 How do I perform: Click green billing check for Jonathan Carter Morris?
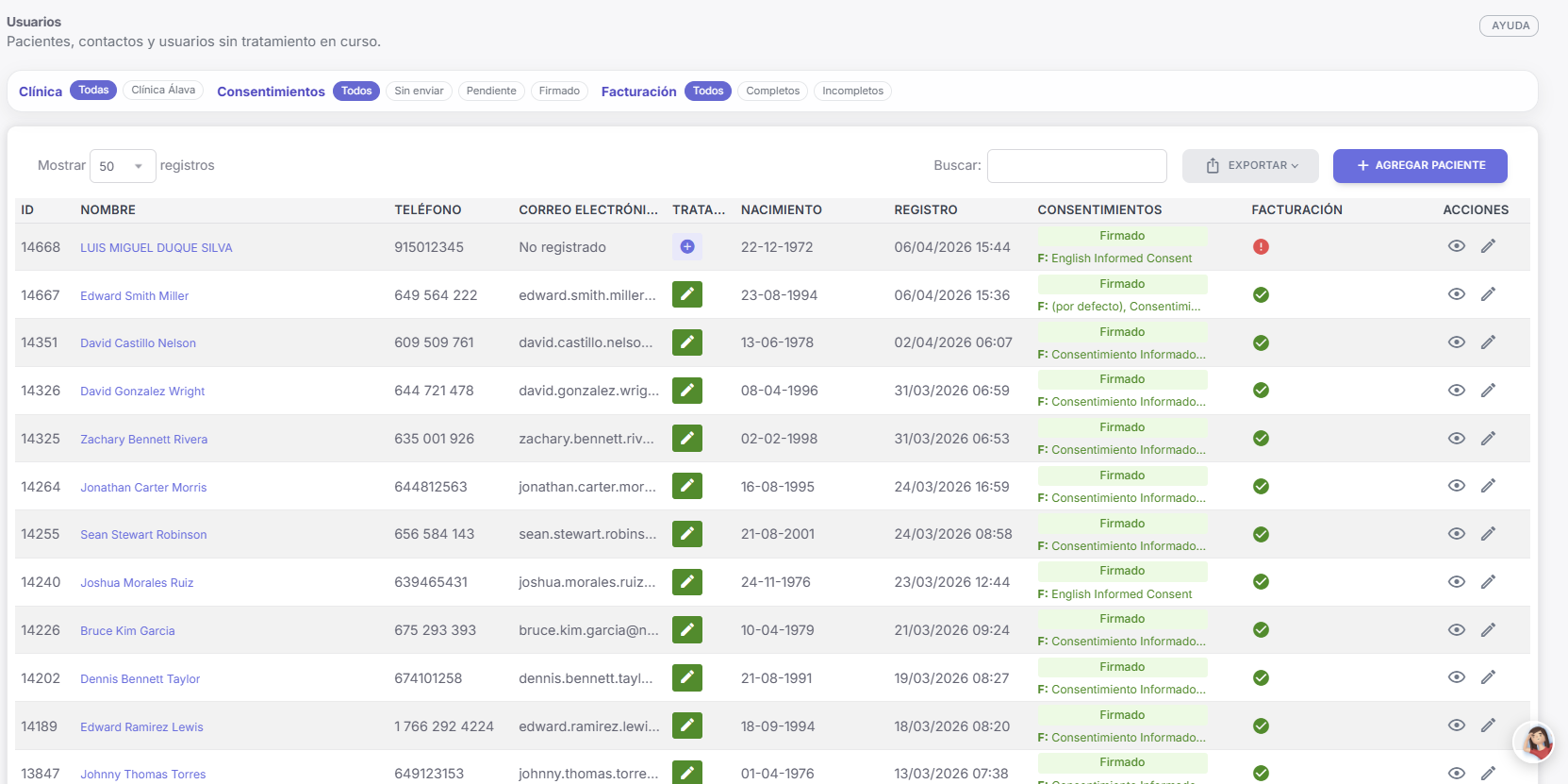[1261, 487]
